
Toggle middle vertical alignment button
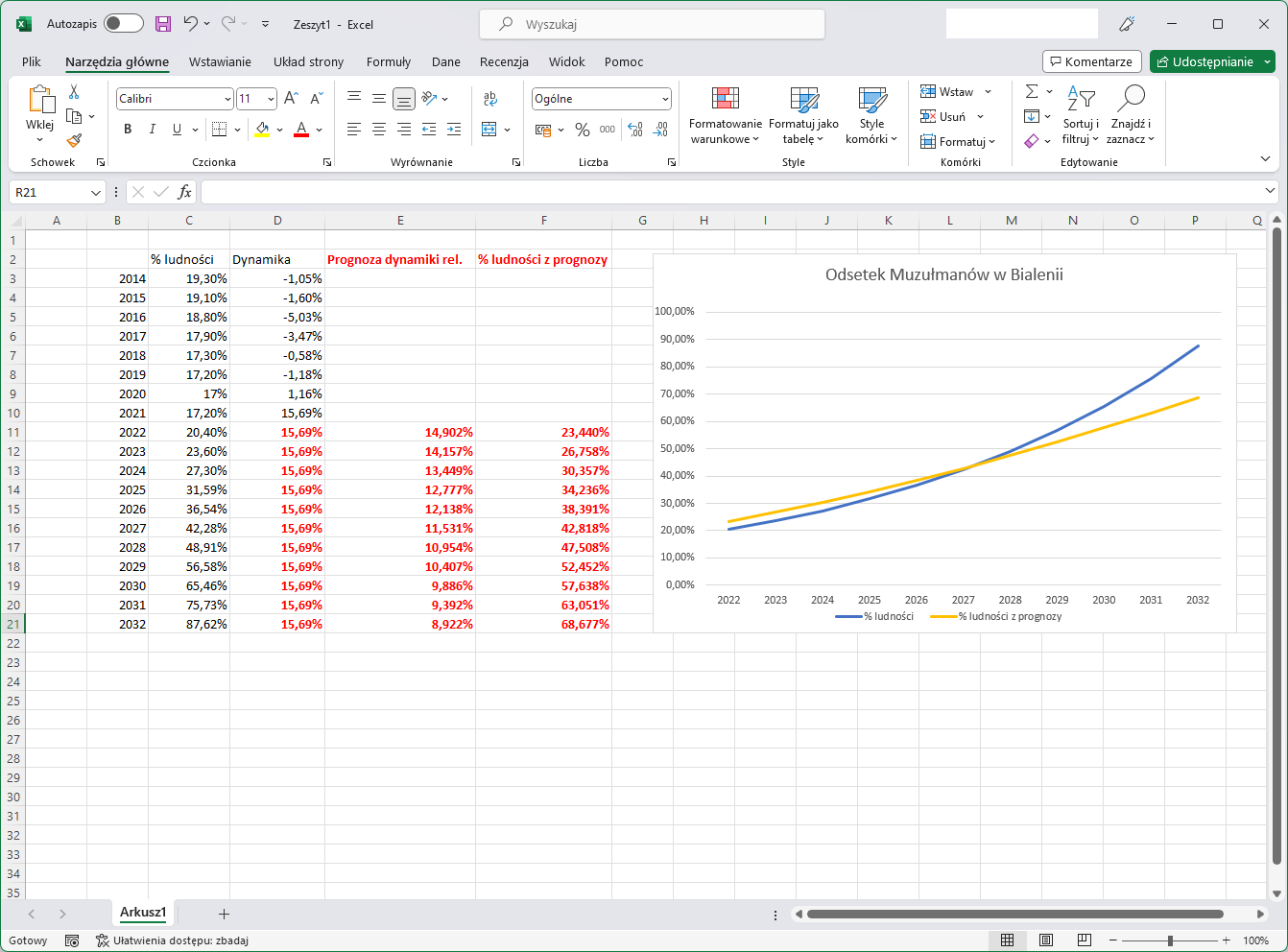(379, 98)
